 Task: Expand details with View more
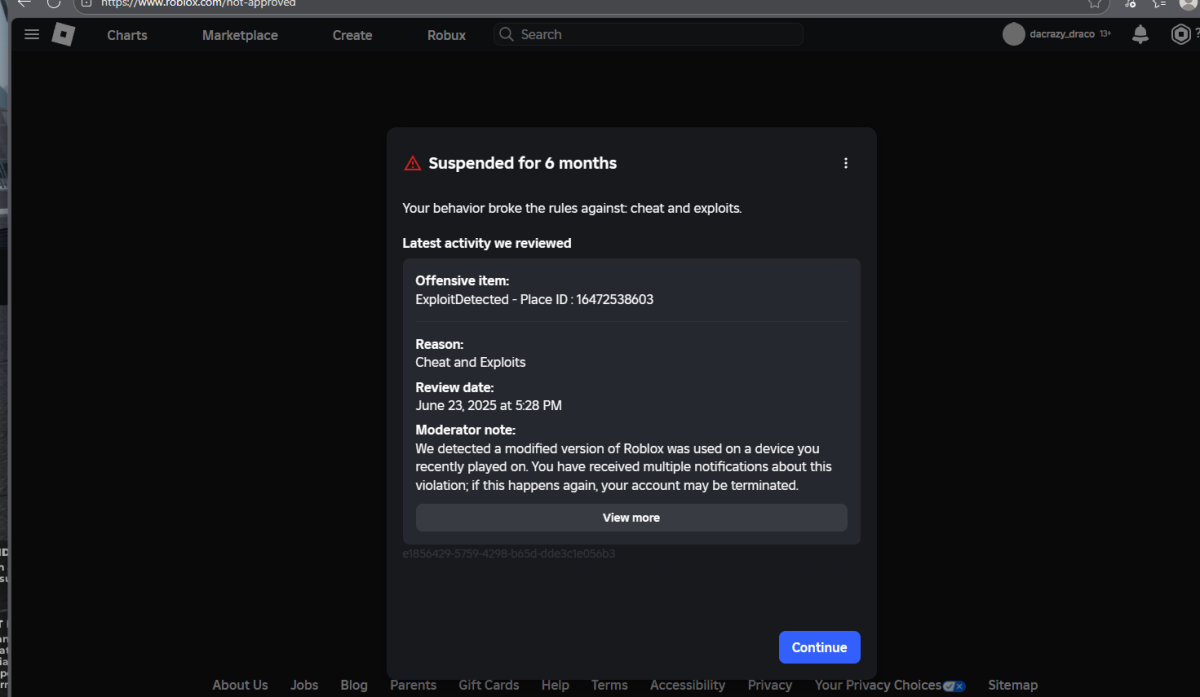tap(631, 518)
